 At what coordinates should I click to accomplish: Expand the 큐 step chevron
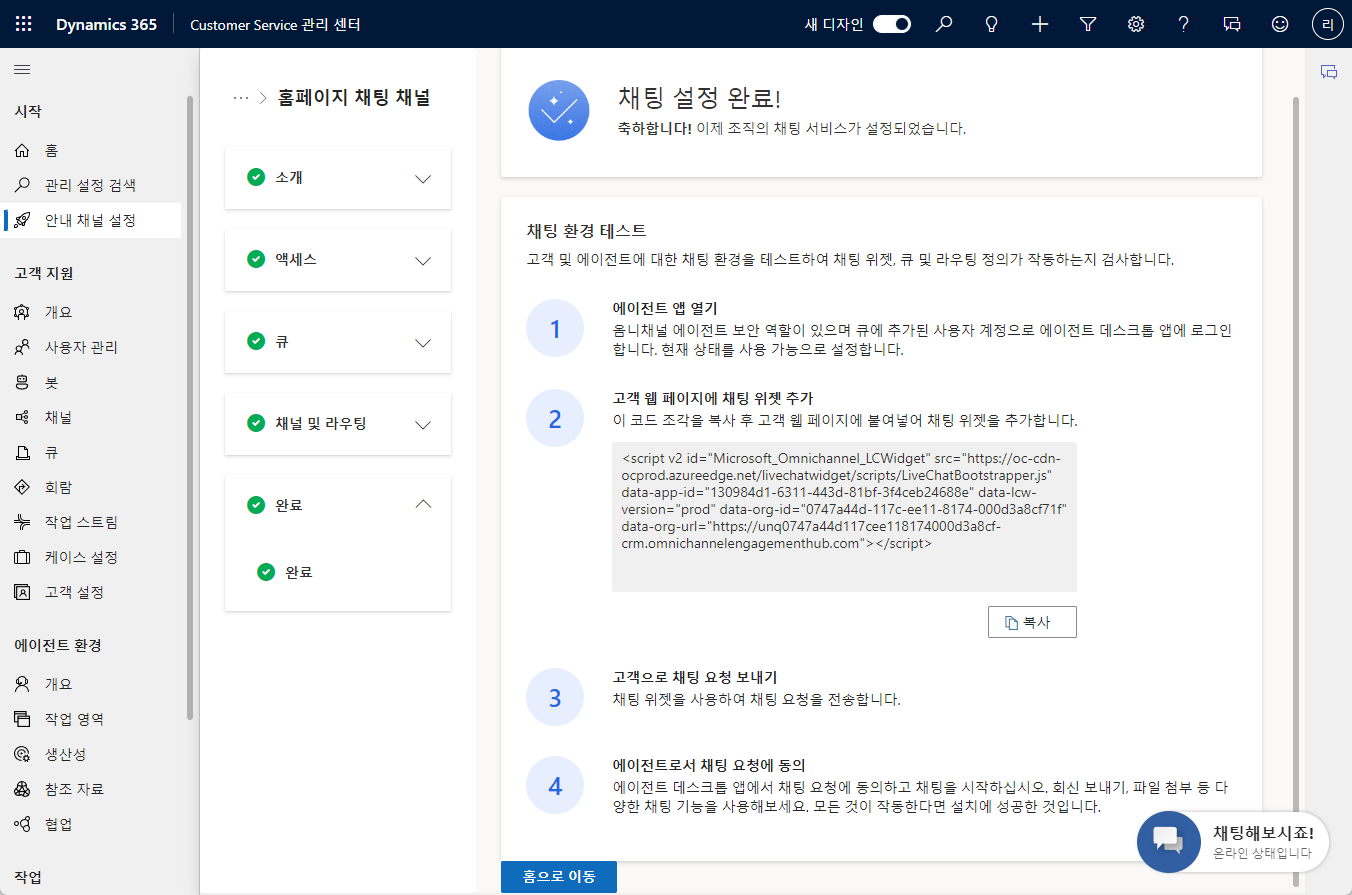click(x=423, y=342)
